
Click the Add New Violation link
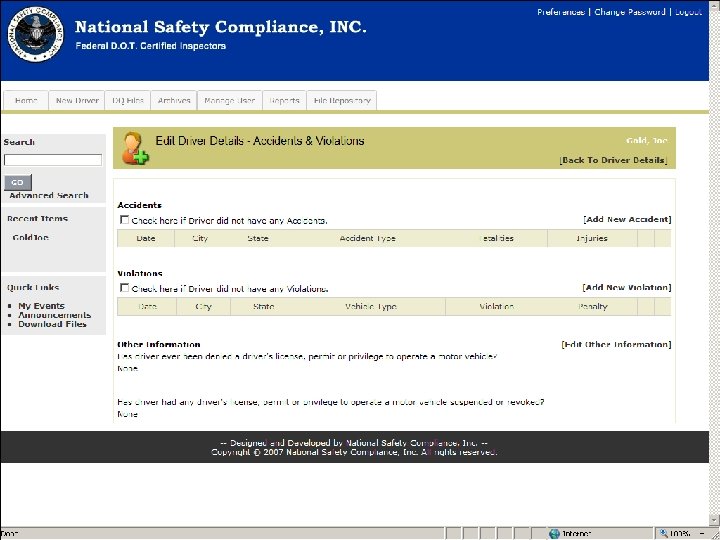click(x=627, y=287)
